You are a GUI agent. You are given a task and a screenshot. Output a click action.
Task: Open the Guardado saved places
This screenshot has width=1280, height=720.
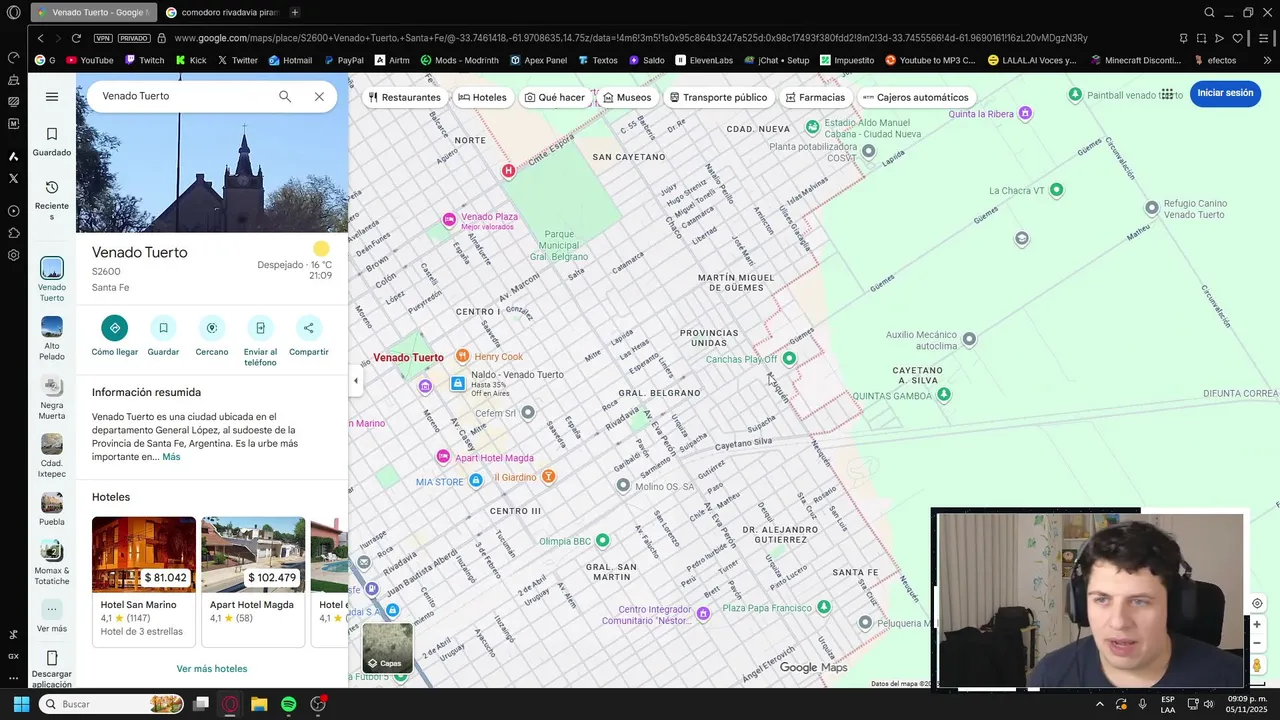pos(52,142)
